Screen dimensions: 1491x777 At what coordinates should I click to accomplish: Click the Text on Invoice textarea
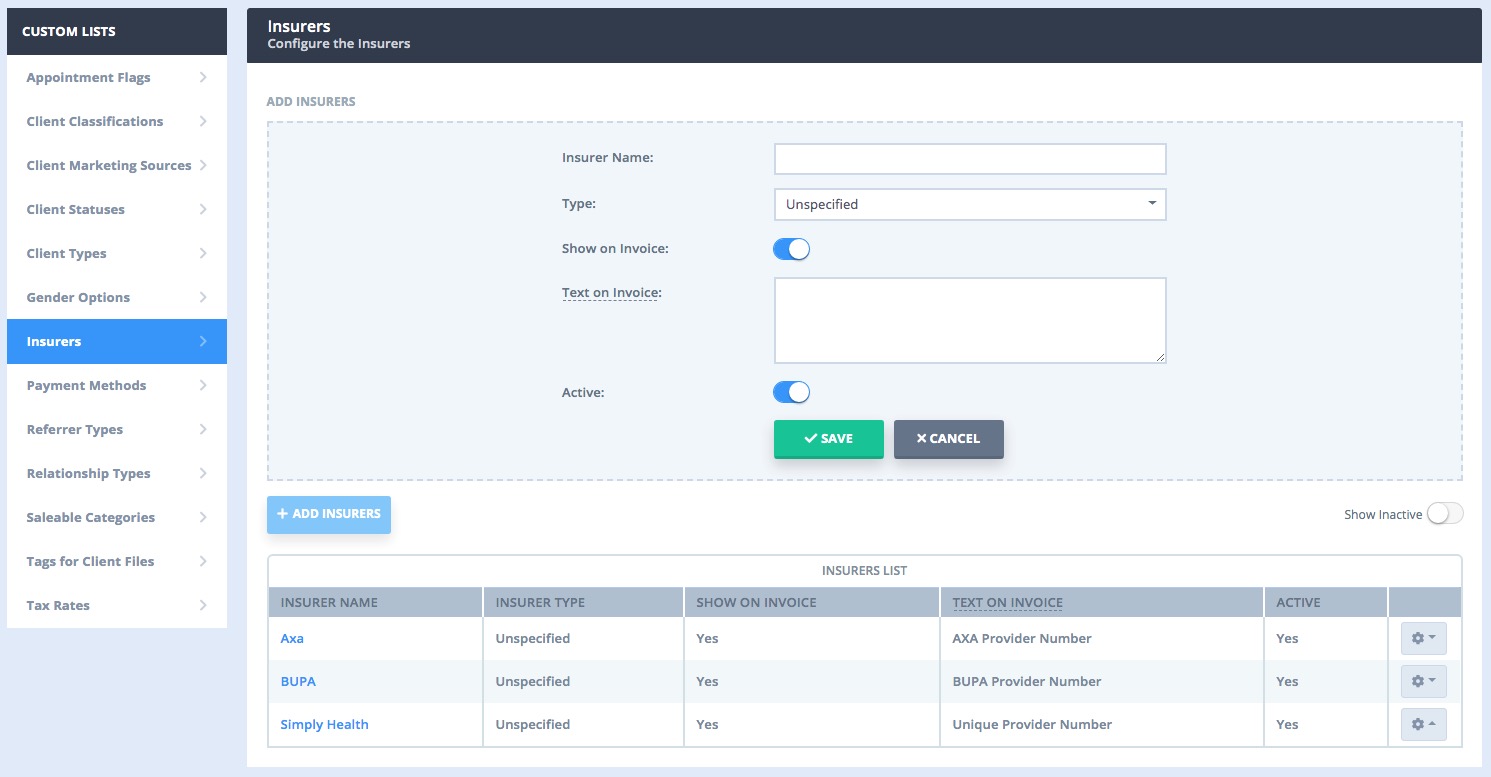[970, 320]
